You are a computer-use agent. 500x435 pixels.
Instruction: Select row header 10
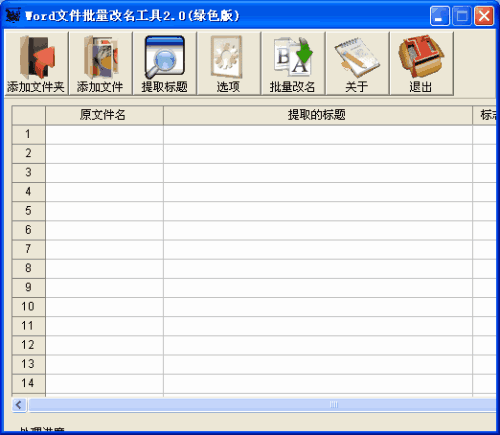pyautogui.click(x=29, y=307)
